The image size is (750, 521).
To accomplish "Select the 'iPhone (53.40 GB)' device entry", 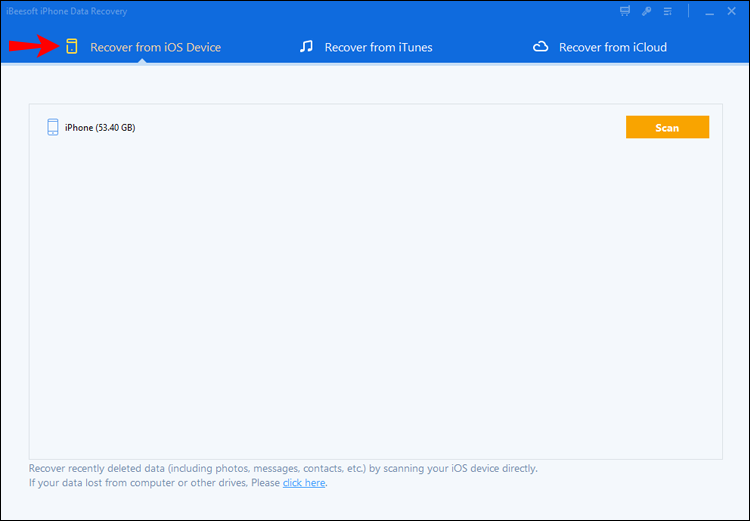I will coord(100,128).
